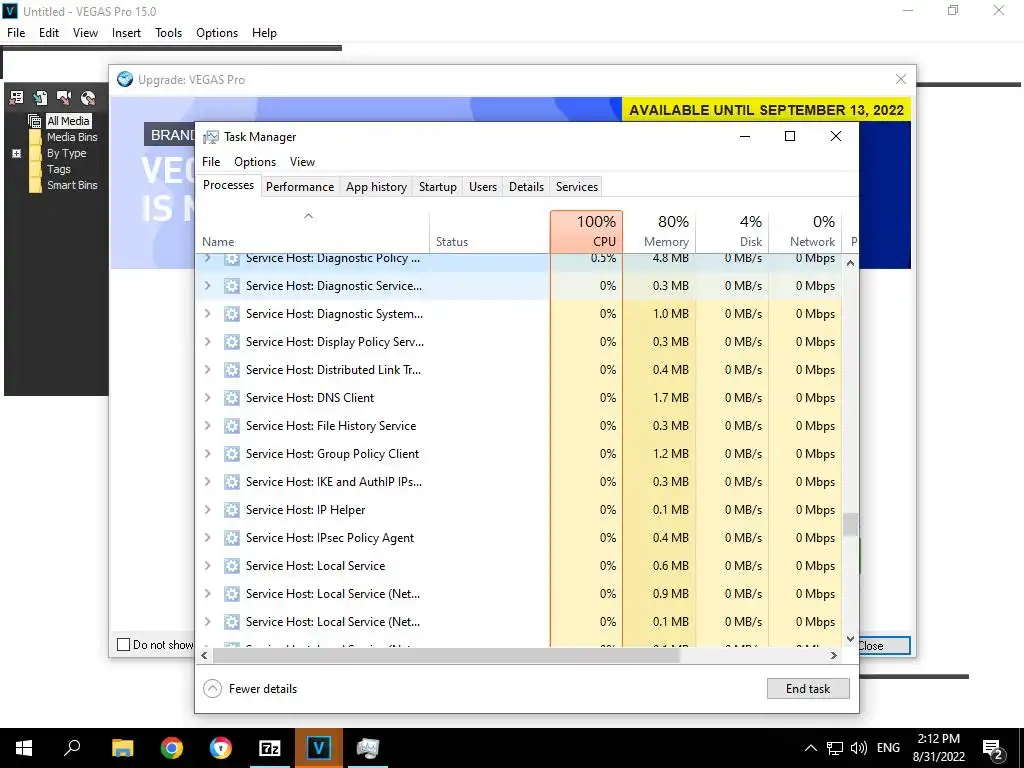The width and height of the screenshot is (1024, 768).
Task: Click gear icon of Service Host: DNS Client
Action: point(231,398)
